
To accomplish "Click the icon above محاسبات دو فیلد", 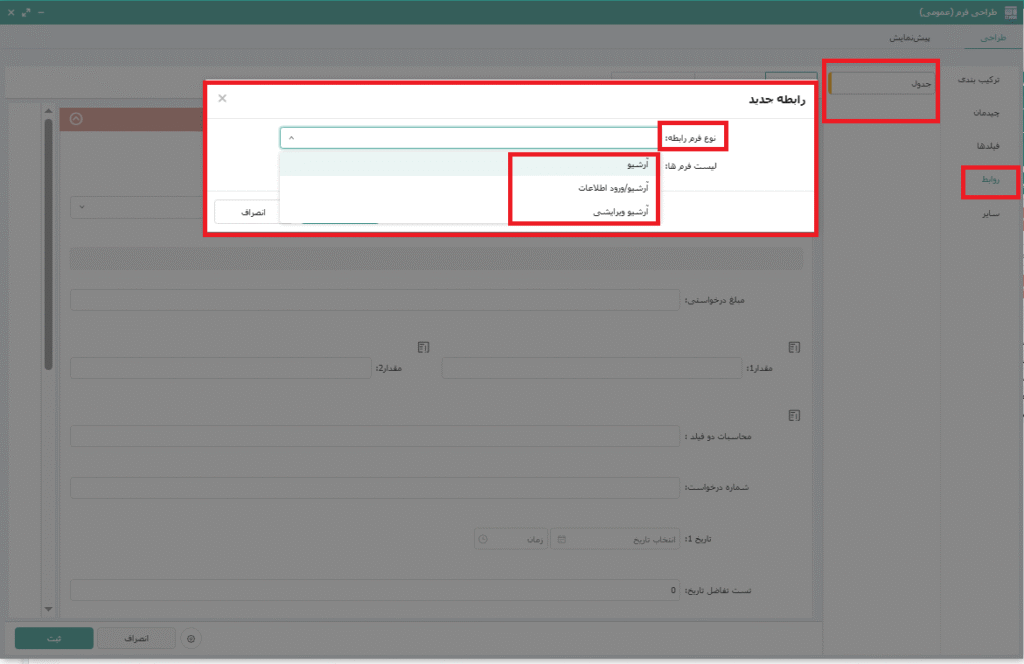I will (x=794, y=415).
